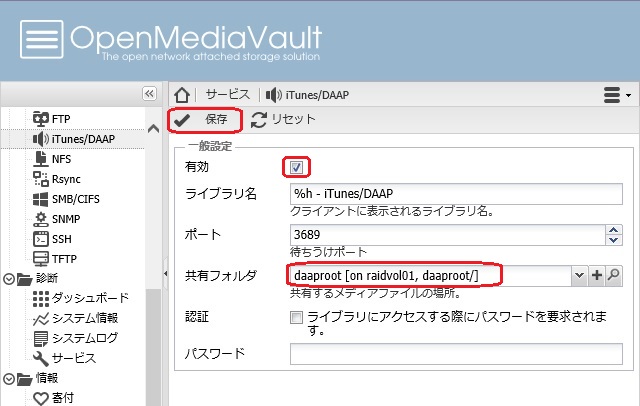Increase the port number with up arrow

tap(613, 230)
